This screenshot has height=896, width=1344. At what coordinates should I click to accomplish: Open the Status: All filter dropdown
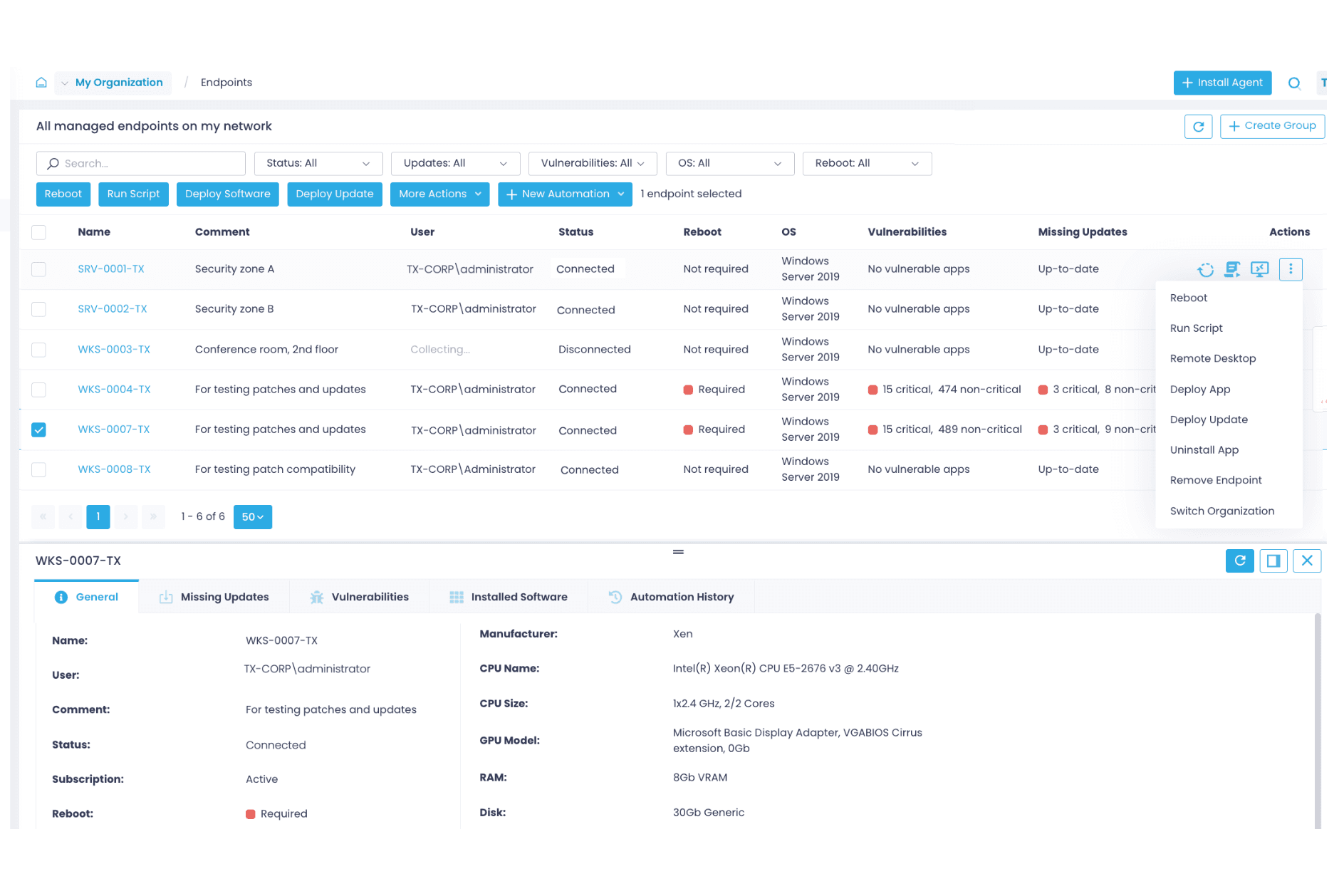click(318, 163)
